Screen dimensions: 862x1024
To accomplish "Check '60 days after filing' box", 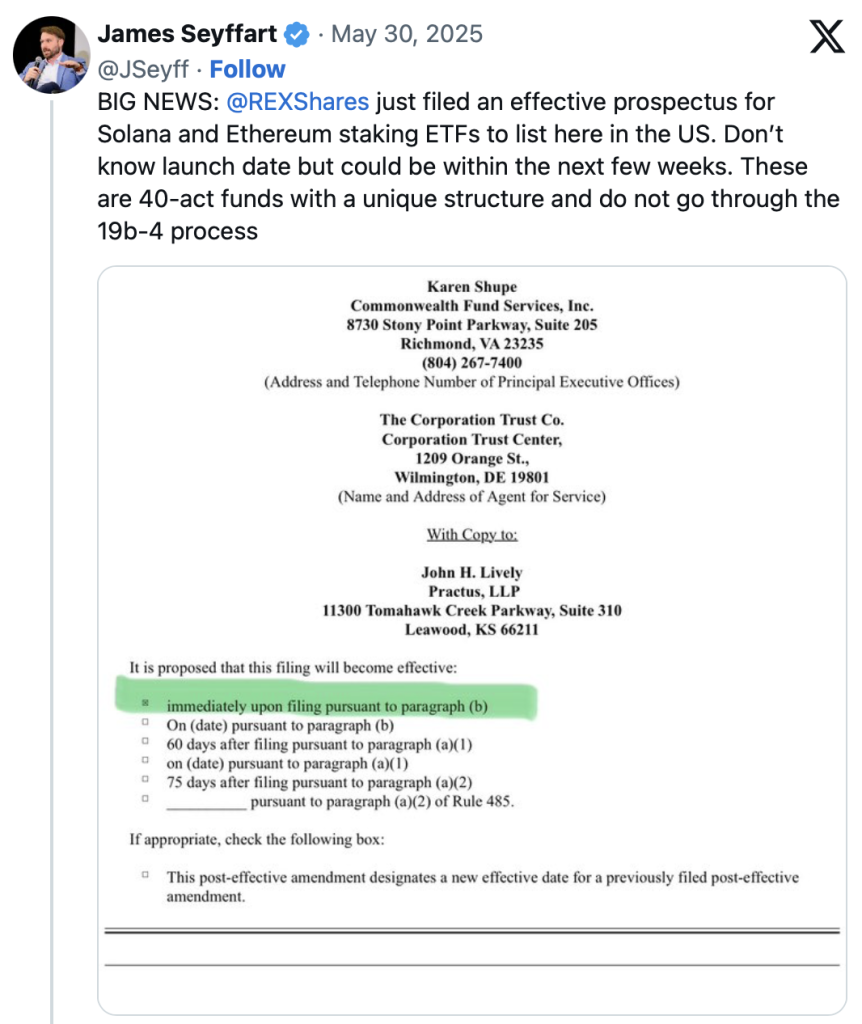I will click(146, 741).
